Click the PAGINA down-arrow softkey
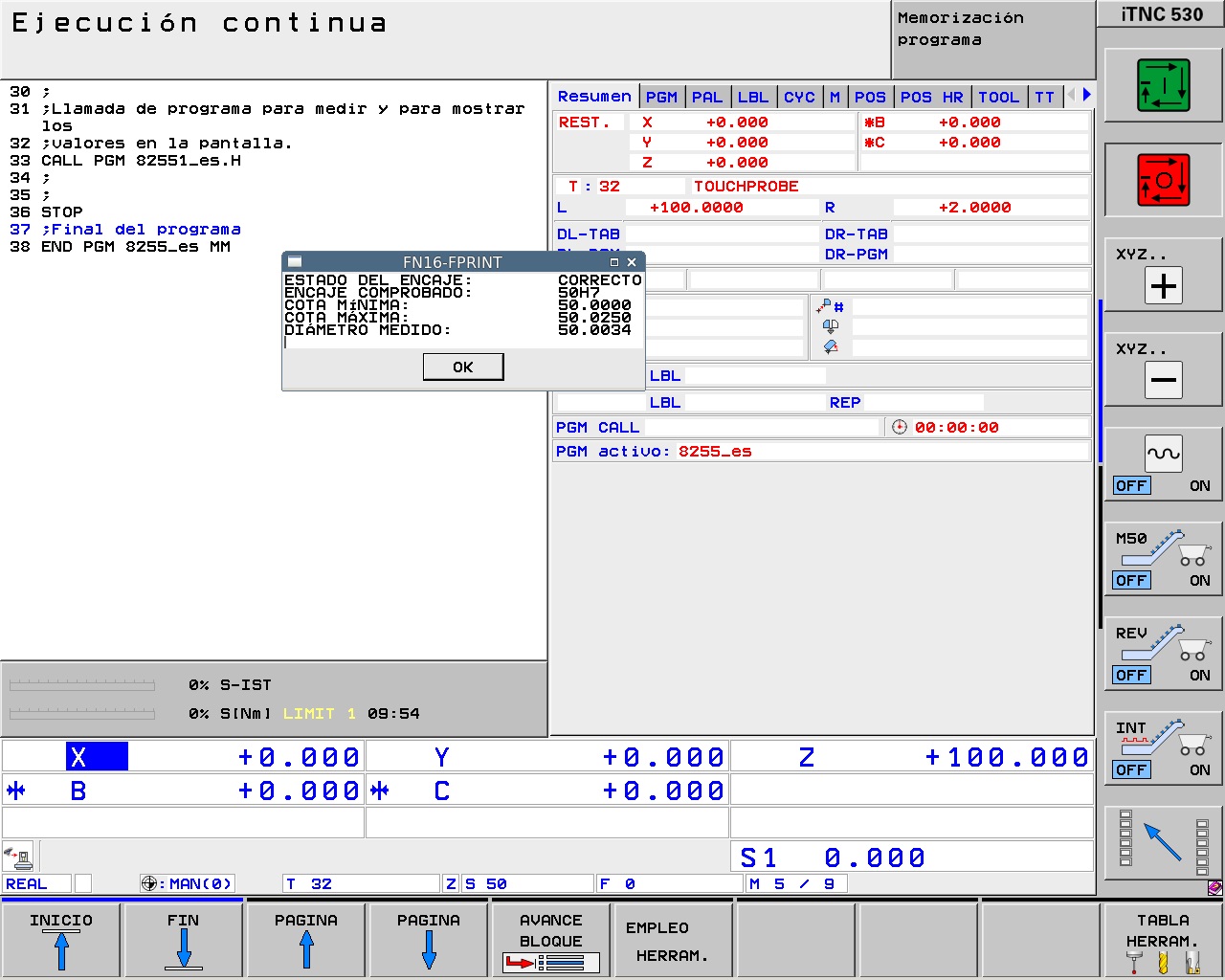1225x980 pixels. (x=429, y=940)
